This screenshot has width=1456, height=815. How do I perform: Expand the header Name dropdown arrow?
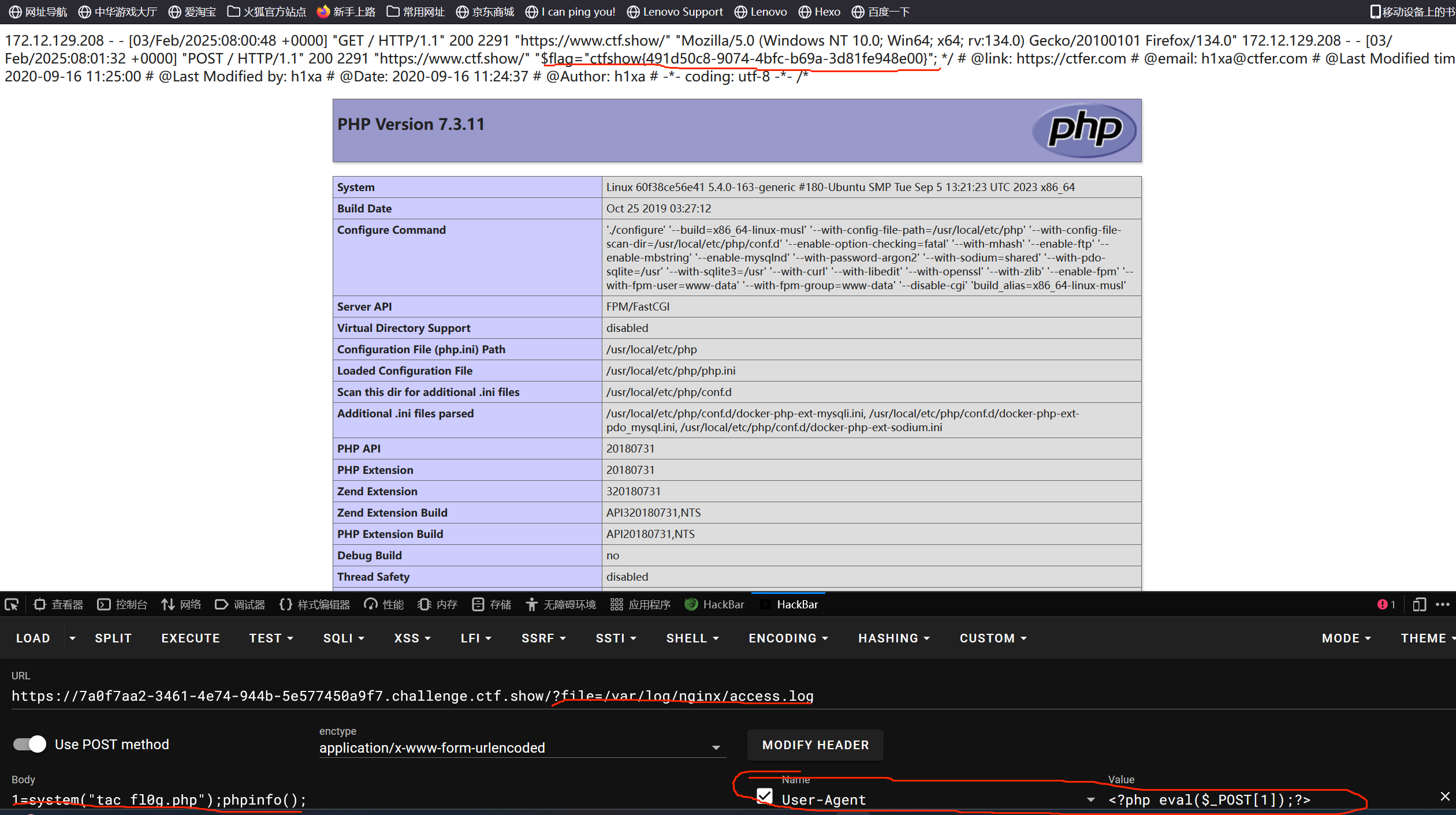[x=1090, y=799]
